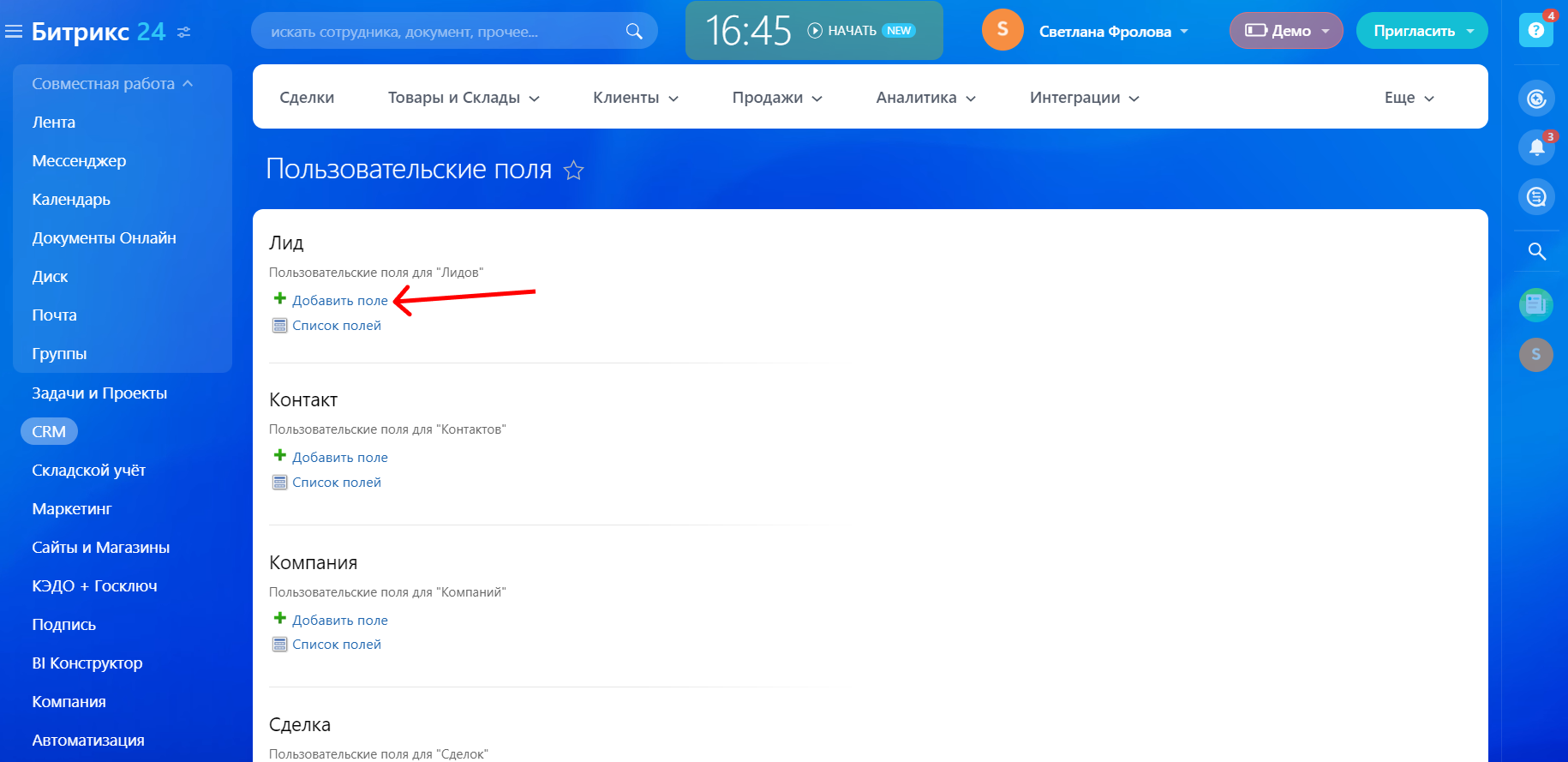Image resolution: width=1568 pixels, height=762 pixels.
Task: Open the CoPilot swirl icon in right panel
Action: click(1536, 99)
